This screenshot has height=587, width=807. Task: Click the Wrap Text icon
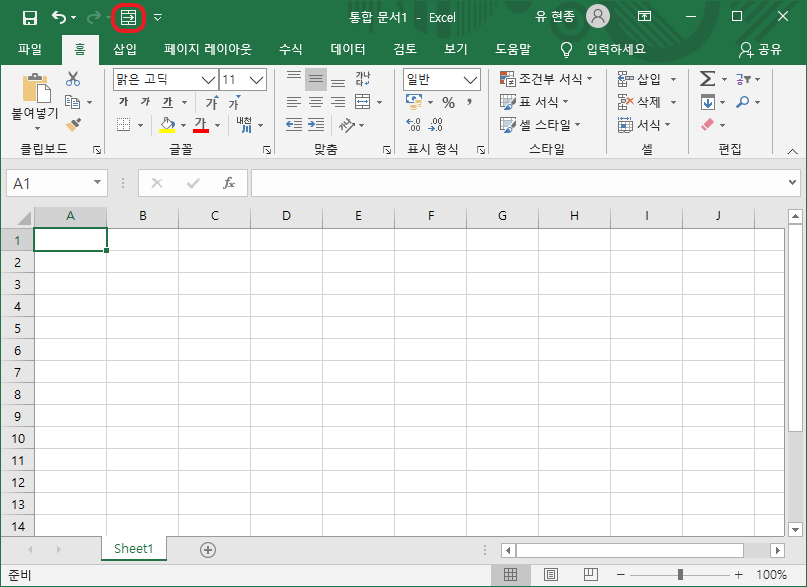[x=363, y=79]
